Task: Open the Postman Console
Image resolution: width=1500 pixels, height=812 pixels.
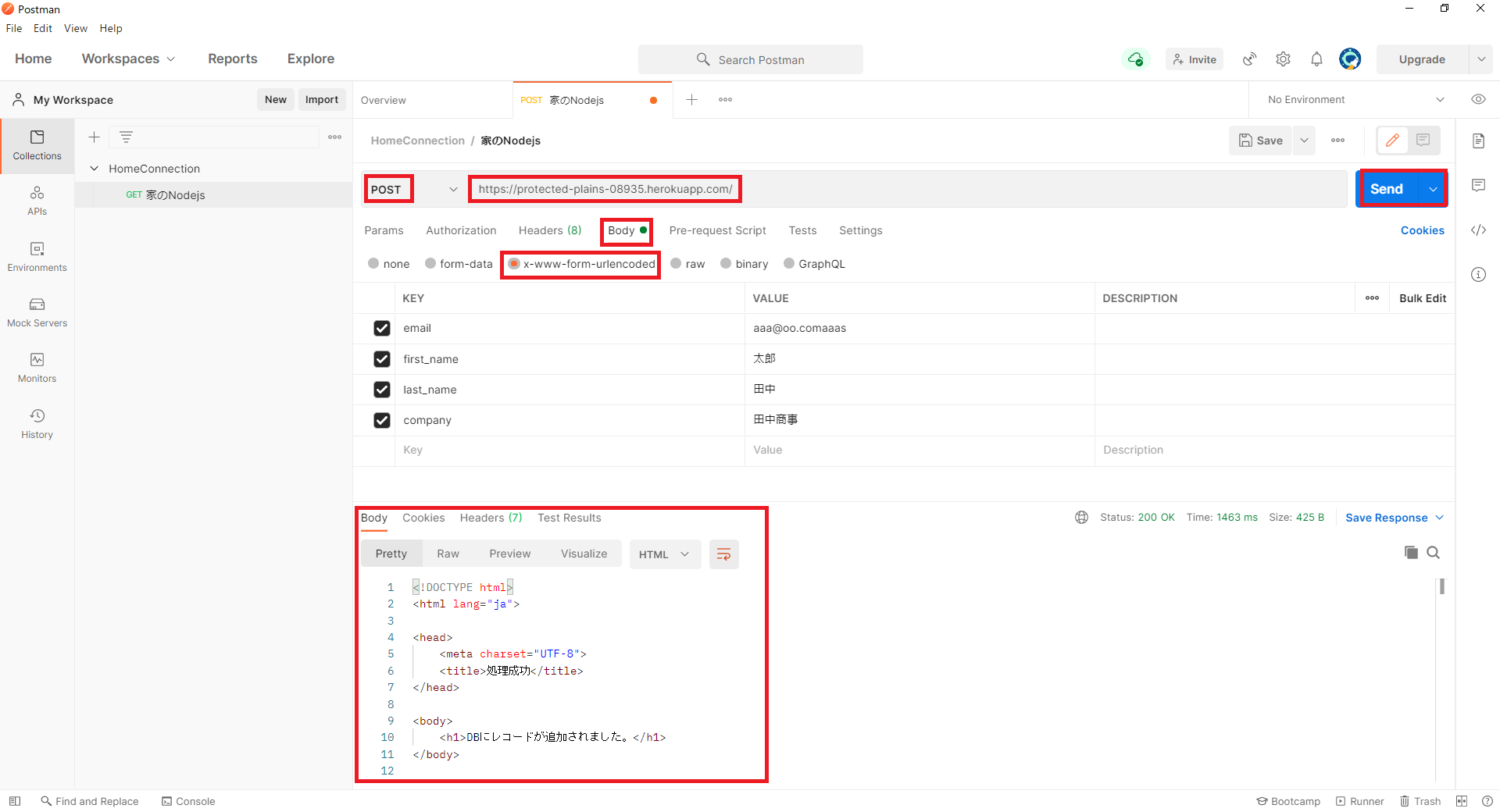Action: (188, 801)
